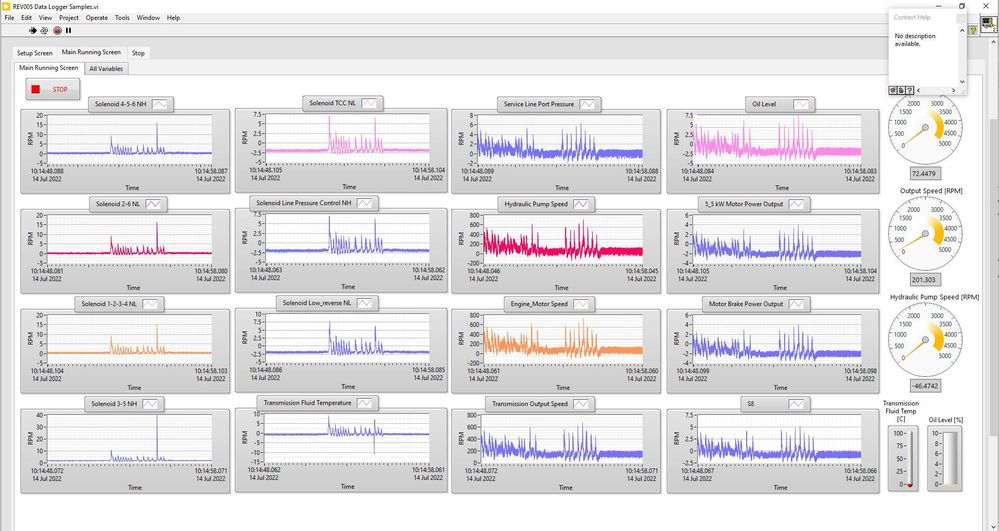This screenshot has height=531, width=999.
Task: Toggle the terminals button in Context Help window
Action: tap(894, 91)
